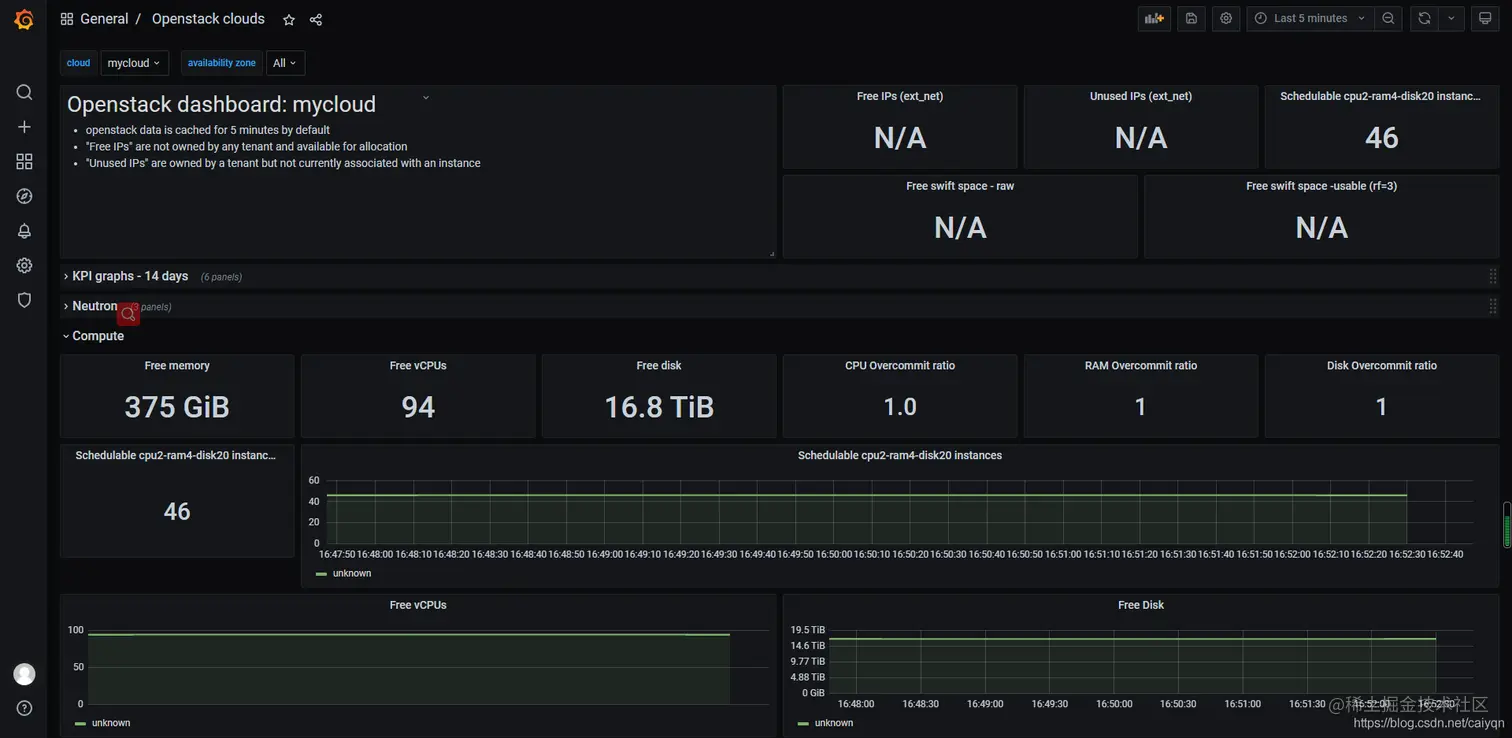Click the Add panel icon
The width and height of the screenshot is (1512, 738).
point(1155,18)
